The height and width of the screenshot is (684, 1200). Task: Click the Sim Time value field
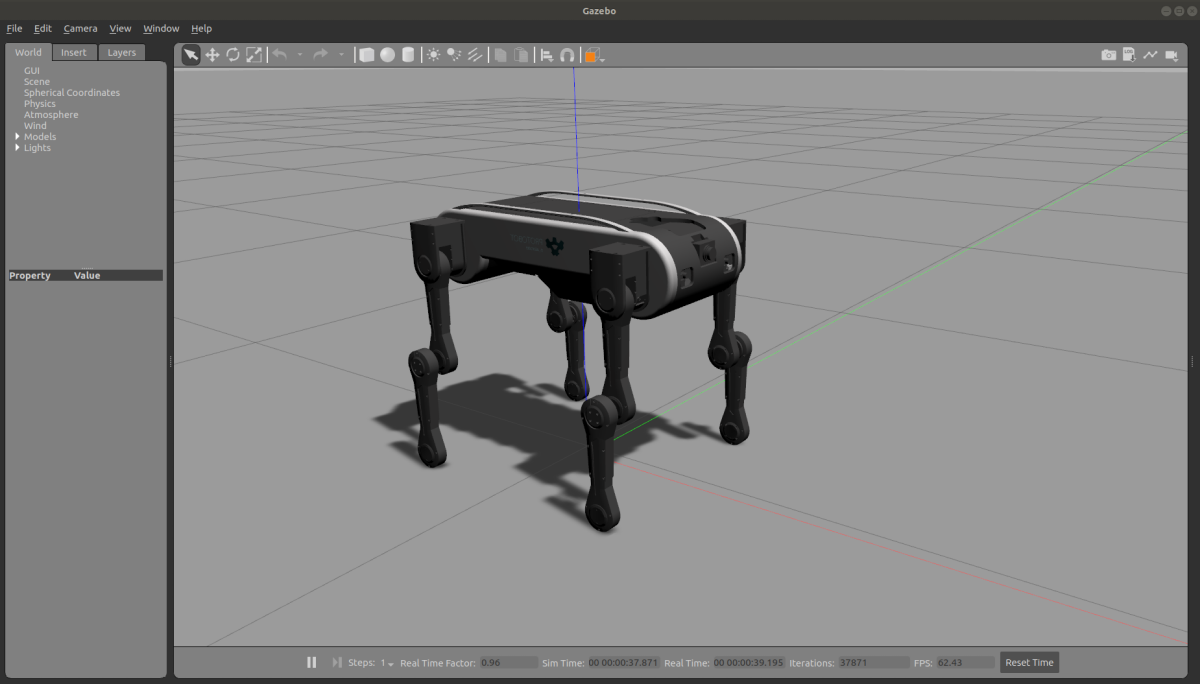point(623,663)
